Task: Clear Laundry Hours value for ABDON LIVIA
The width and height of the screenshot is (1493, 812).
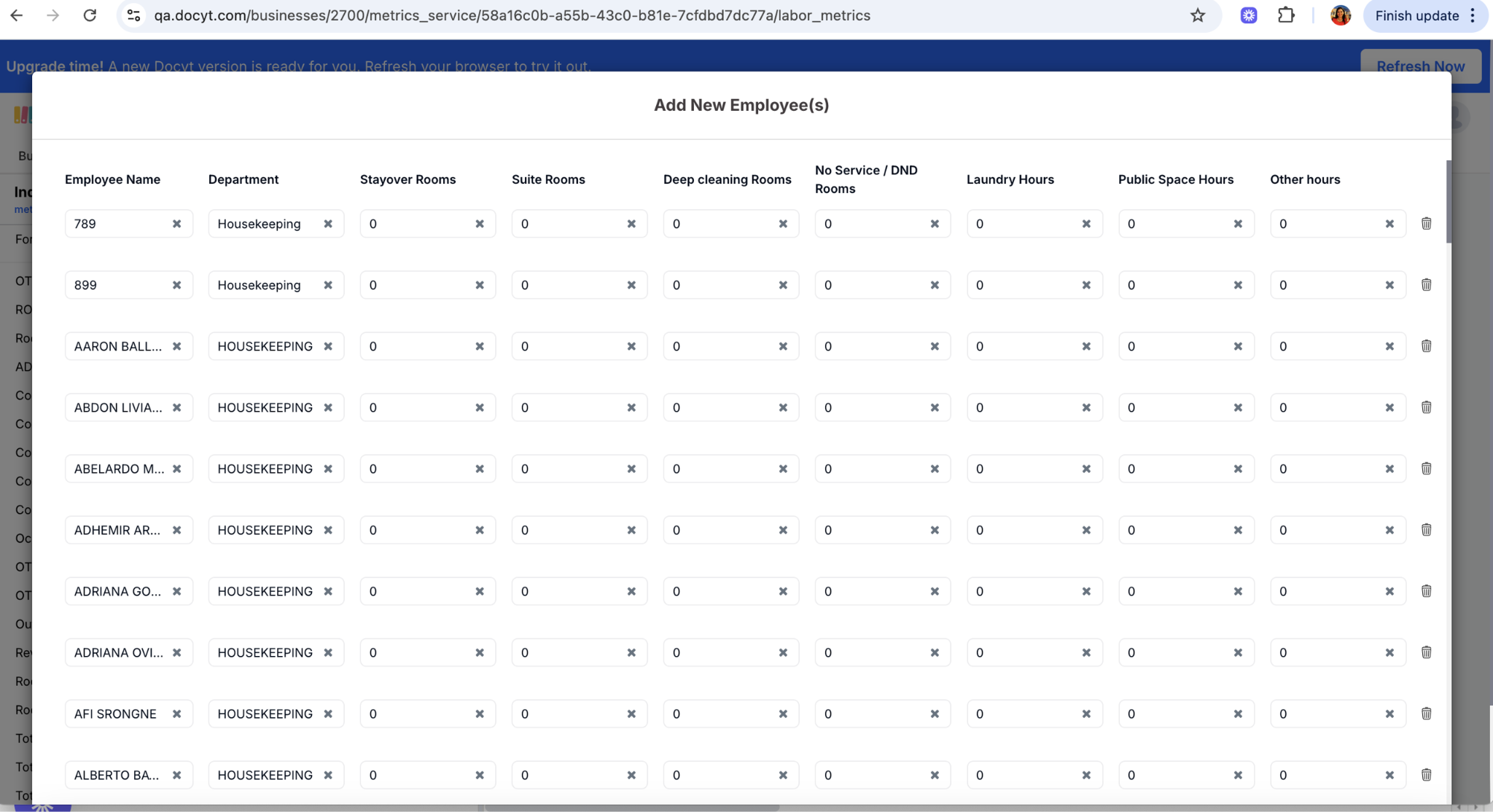Action: click(x=1085, y=407)
